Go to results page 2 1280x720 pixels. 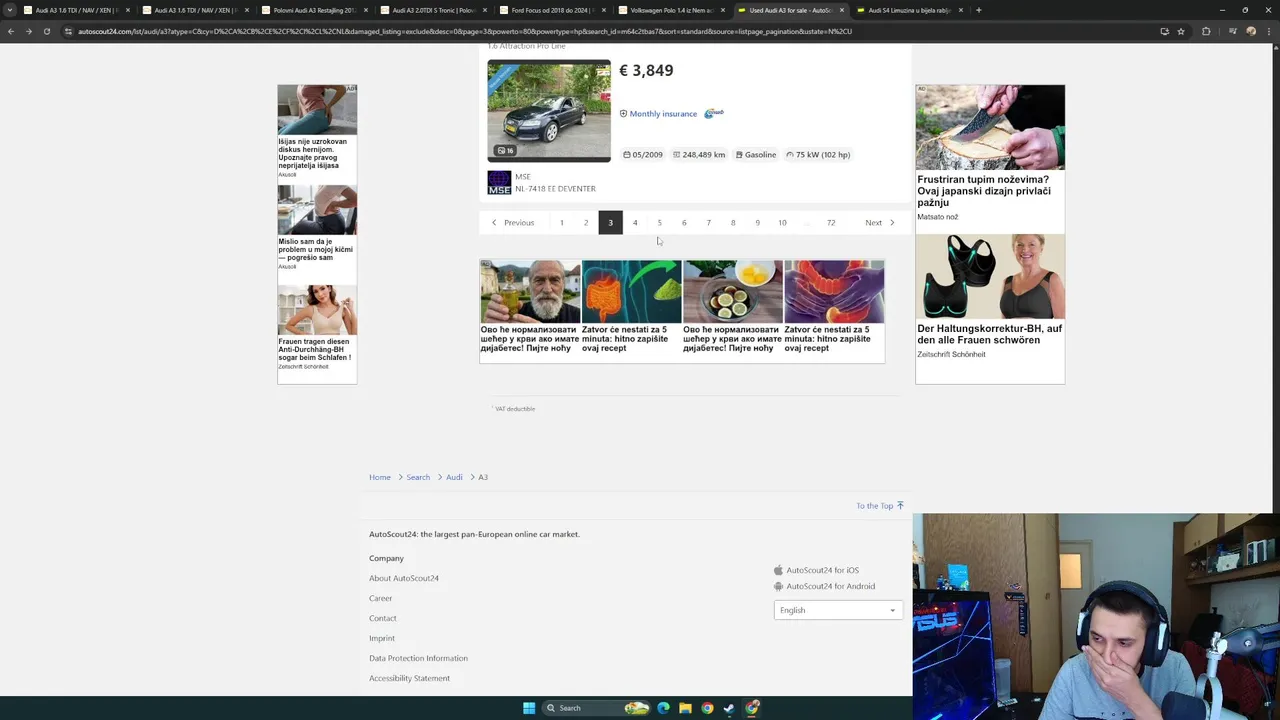[586, 223]
